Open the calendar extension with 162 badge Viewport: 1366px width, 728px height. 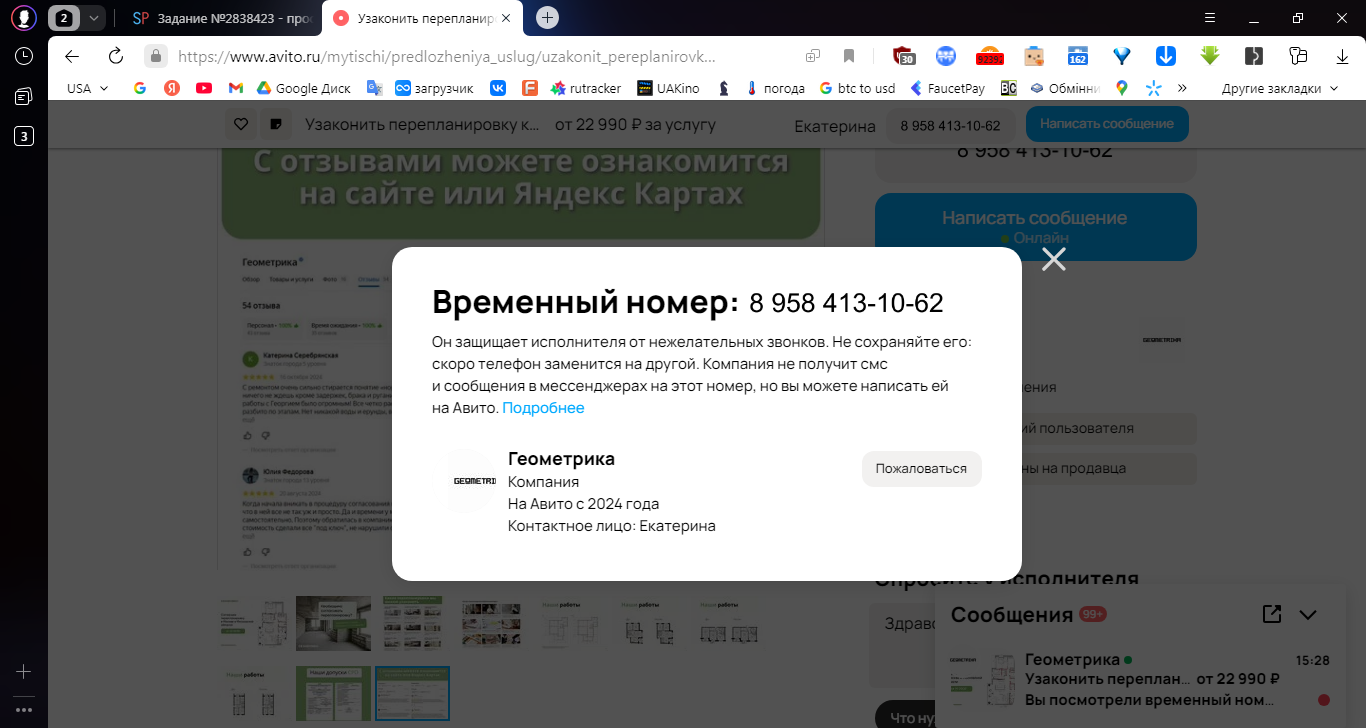point(1077,56)
